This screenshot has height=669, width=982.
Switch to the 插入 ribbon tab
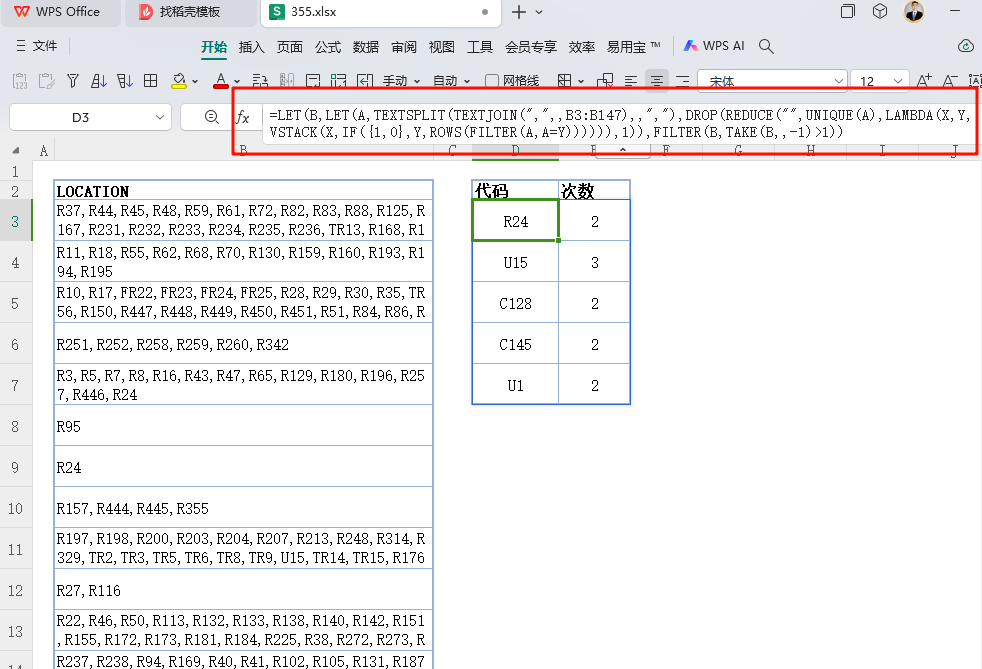click(252, 47)
